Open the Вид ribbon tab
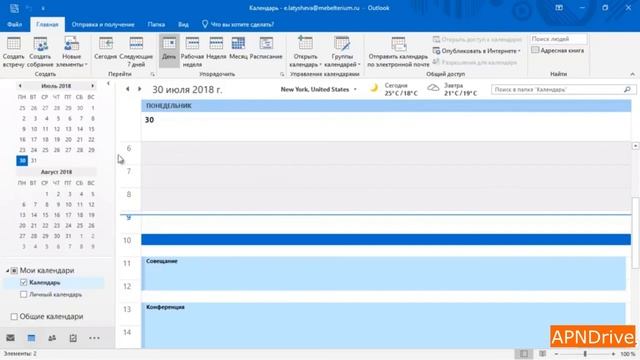This screenshot has height=360, width=640. pyautogui.click(x=183, y=24)
